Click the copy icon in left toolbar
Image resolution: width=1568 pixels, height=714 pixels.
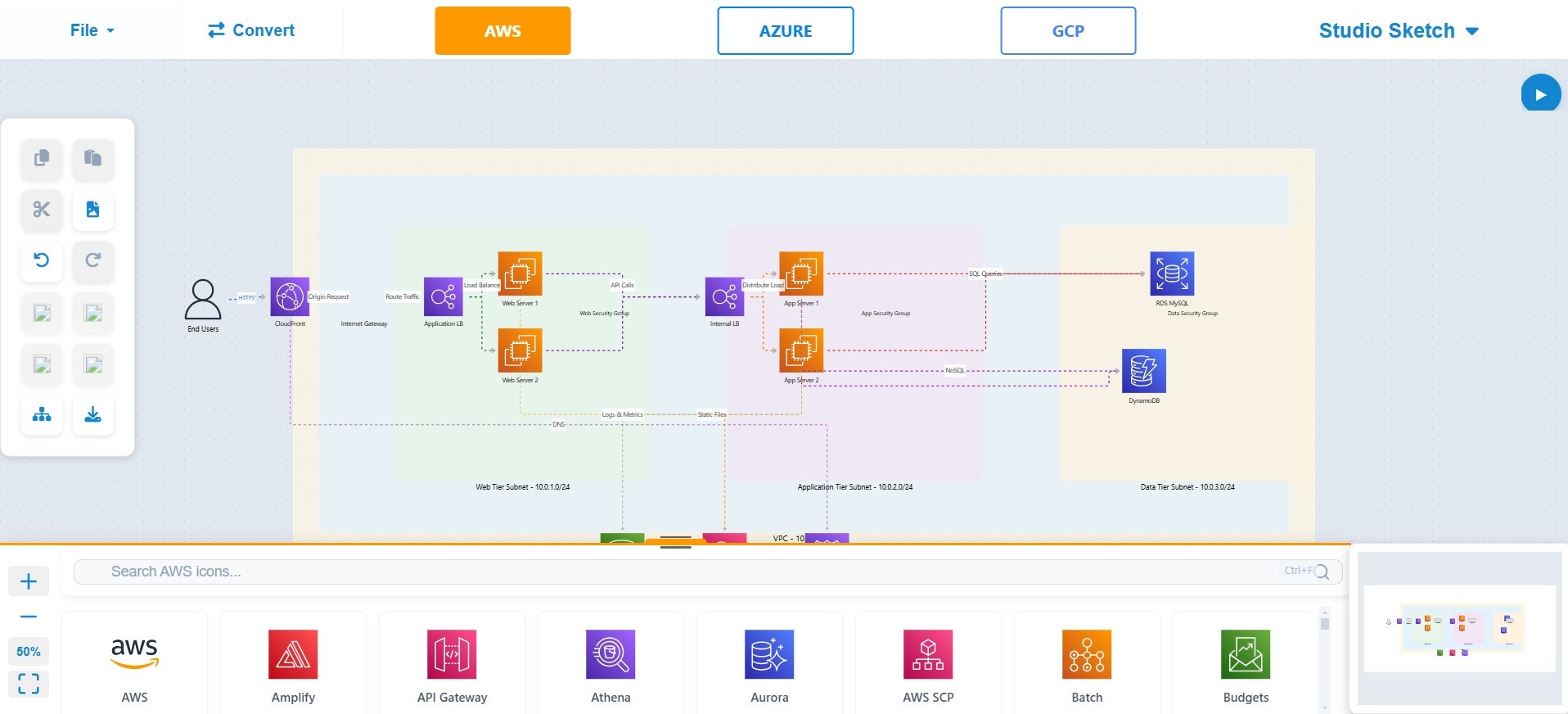point(42,158)
